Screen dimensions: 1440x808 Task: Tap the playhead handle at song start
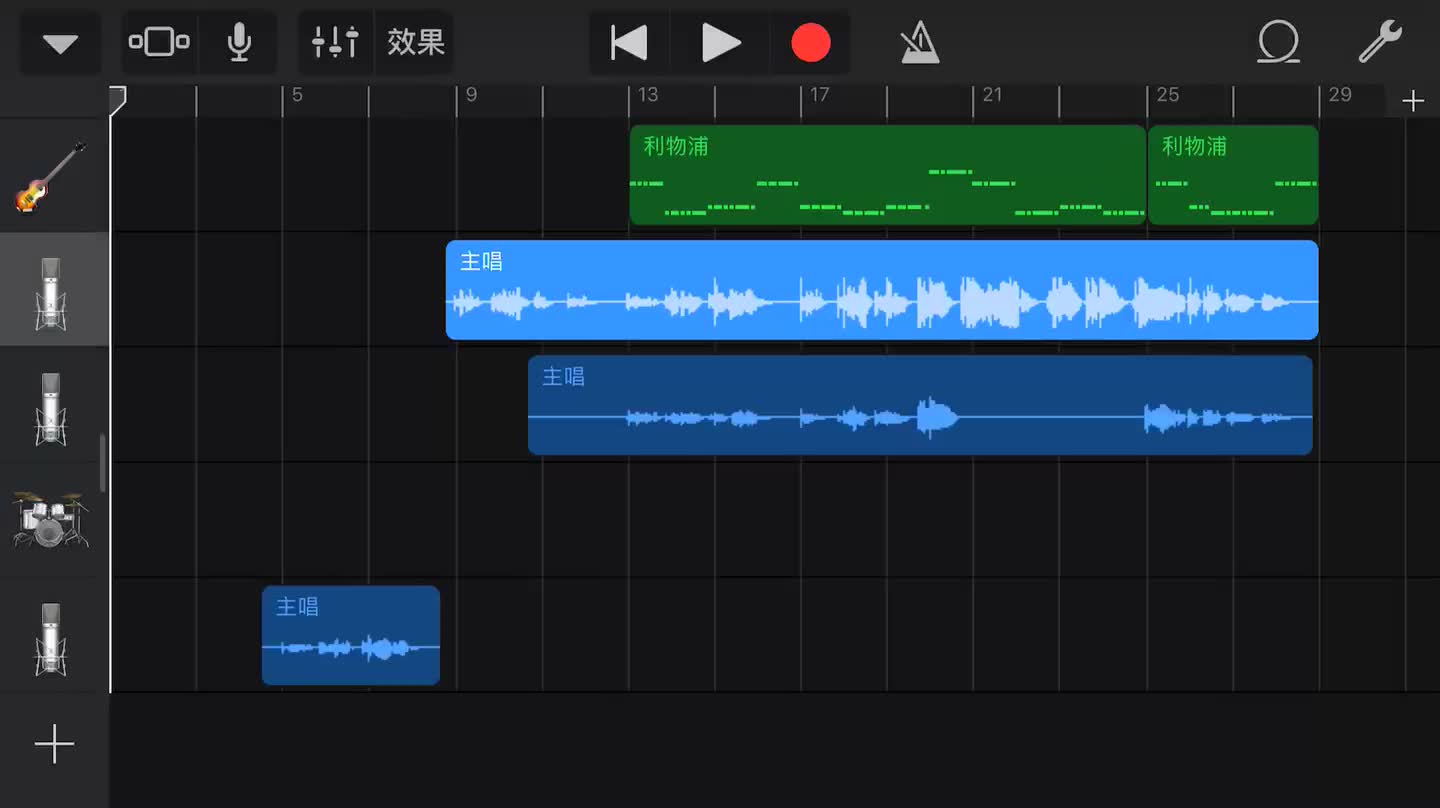coord(118,98)
